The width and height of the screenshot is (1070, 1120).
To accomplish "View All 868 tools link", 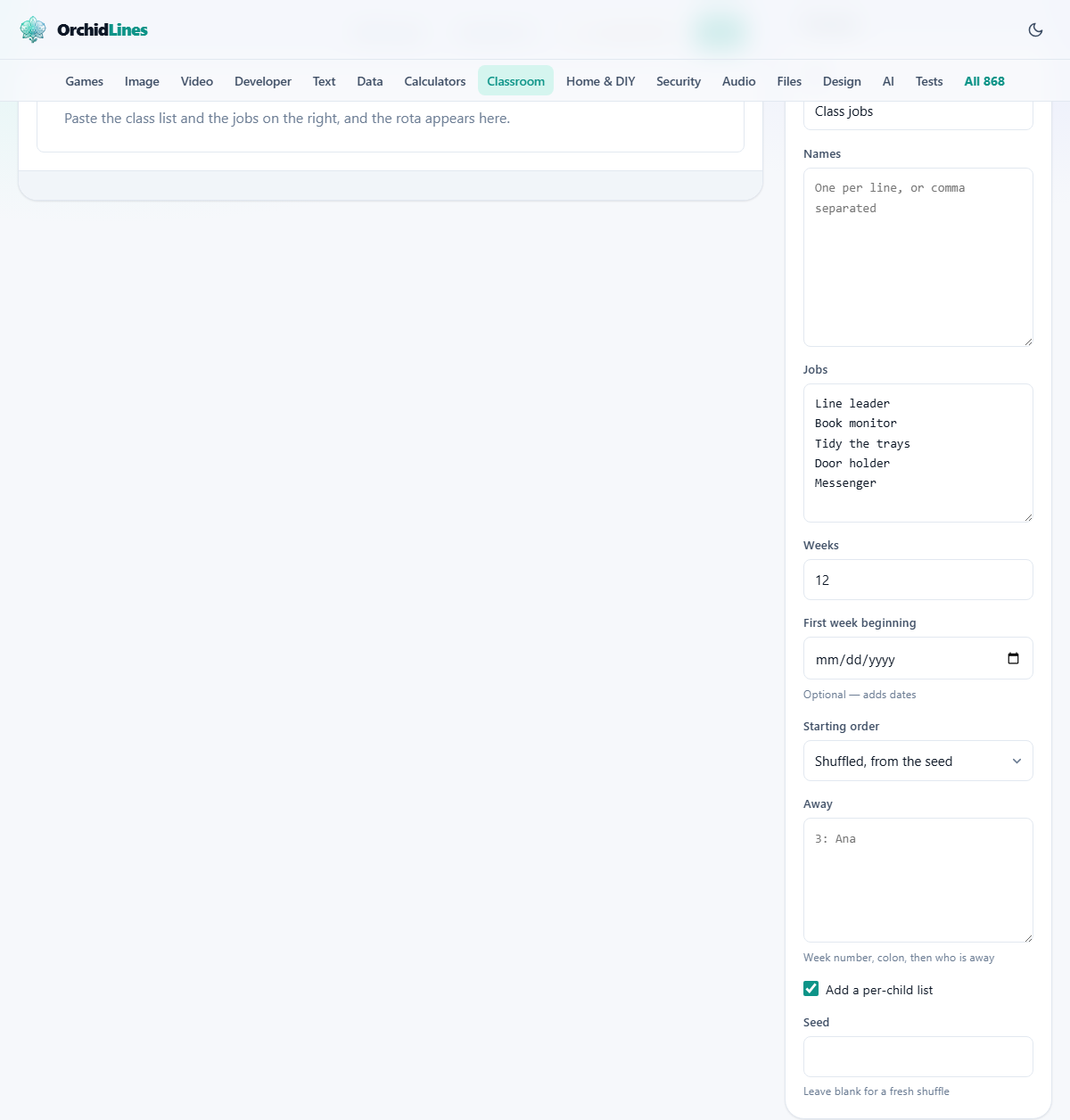I will click(984, 81).
